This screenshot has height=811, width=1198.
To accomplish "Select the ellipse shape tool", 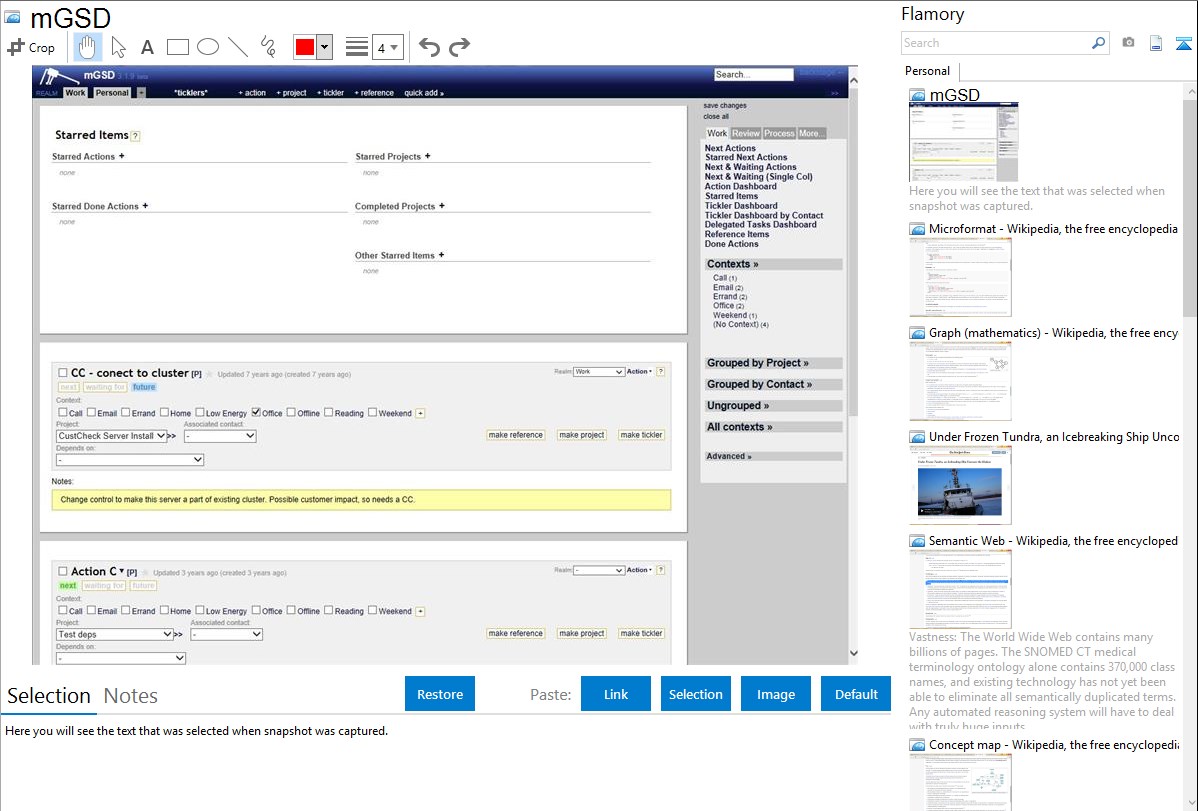I will pos(207,47).
